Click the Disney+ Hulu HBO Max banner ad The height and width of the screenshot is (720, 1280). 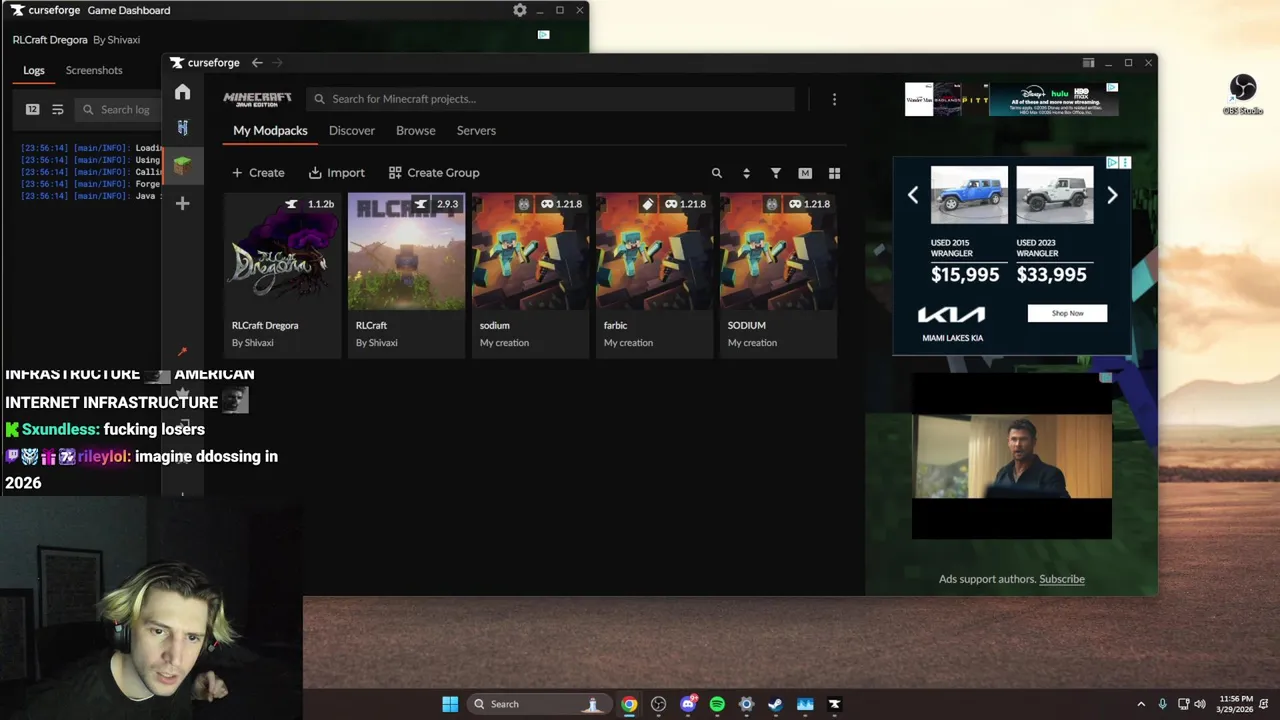[x=1053, y=99]
